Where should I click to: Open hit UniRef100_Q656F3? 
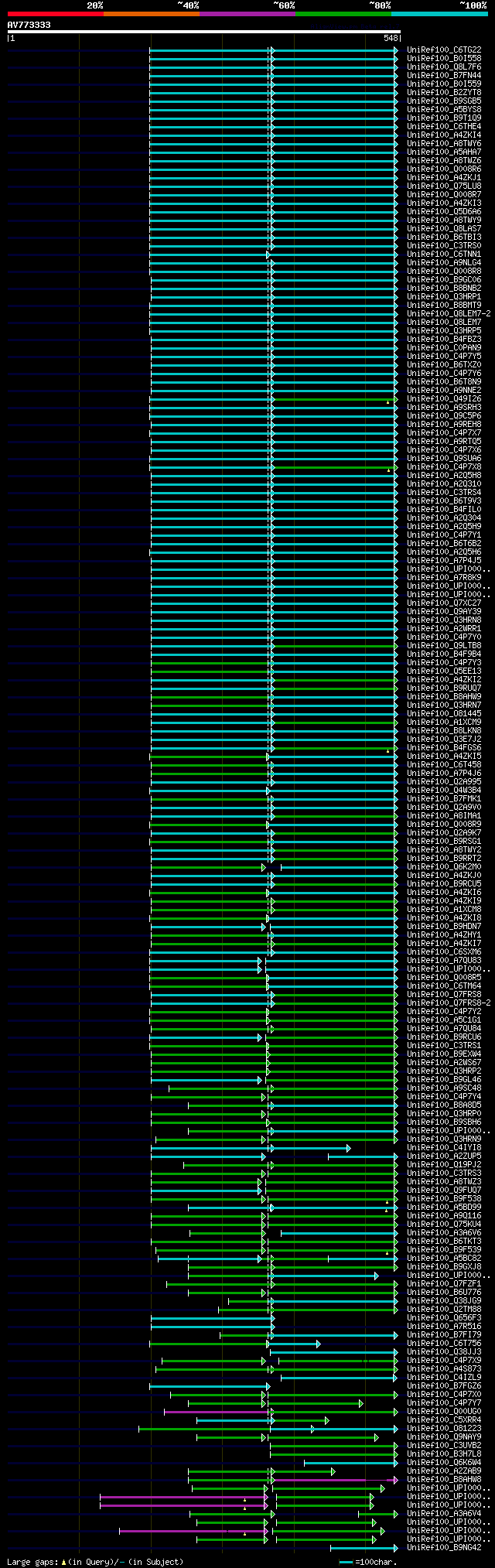pos(444,1318)
